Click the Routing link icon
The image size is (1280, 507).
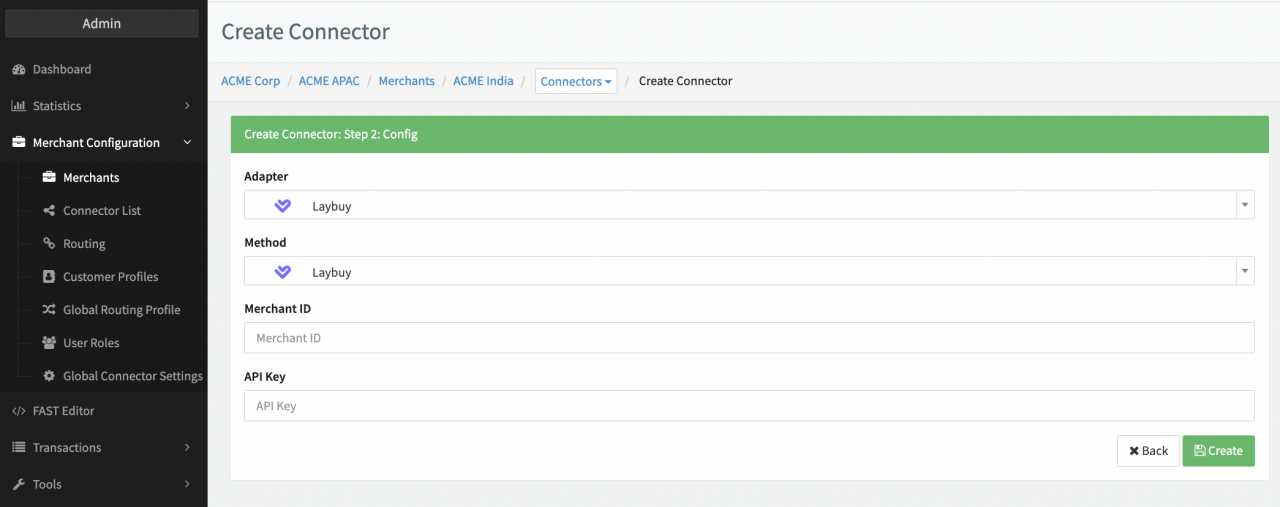(x=49, y=244)
